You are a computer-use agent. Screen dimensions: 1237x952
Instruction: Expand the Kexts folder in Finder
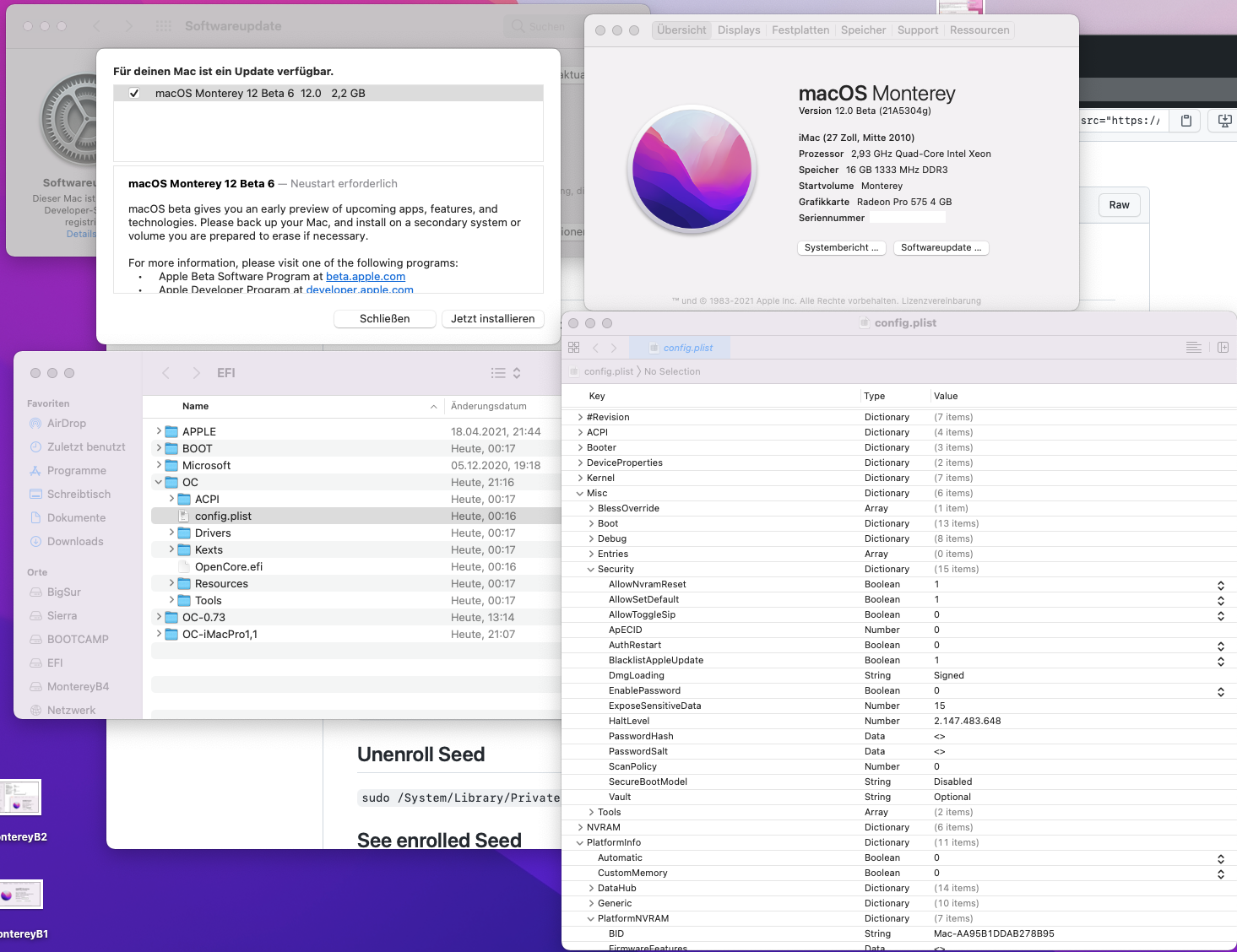tap(171, 549)
